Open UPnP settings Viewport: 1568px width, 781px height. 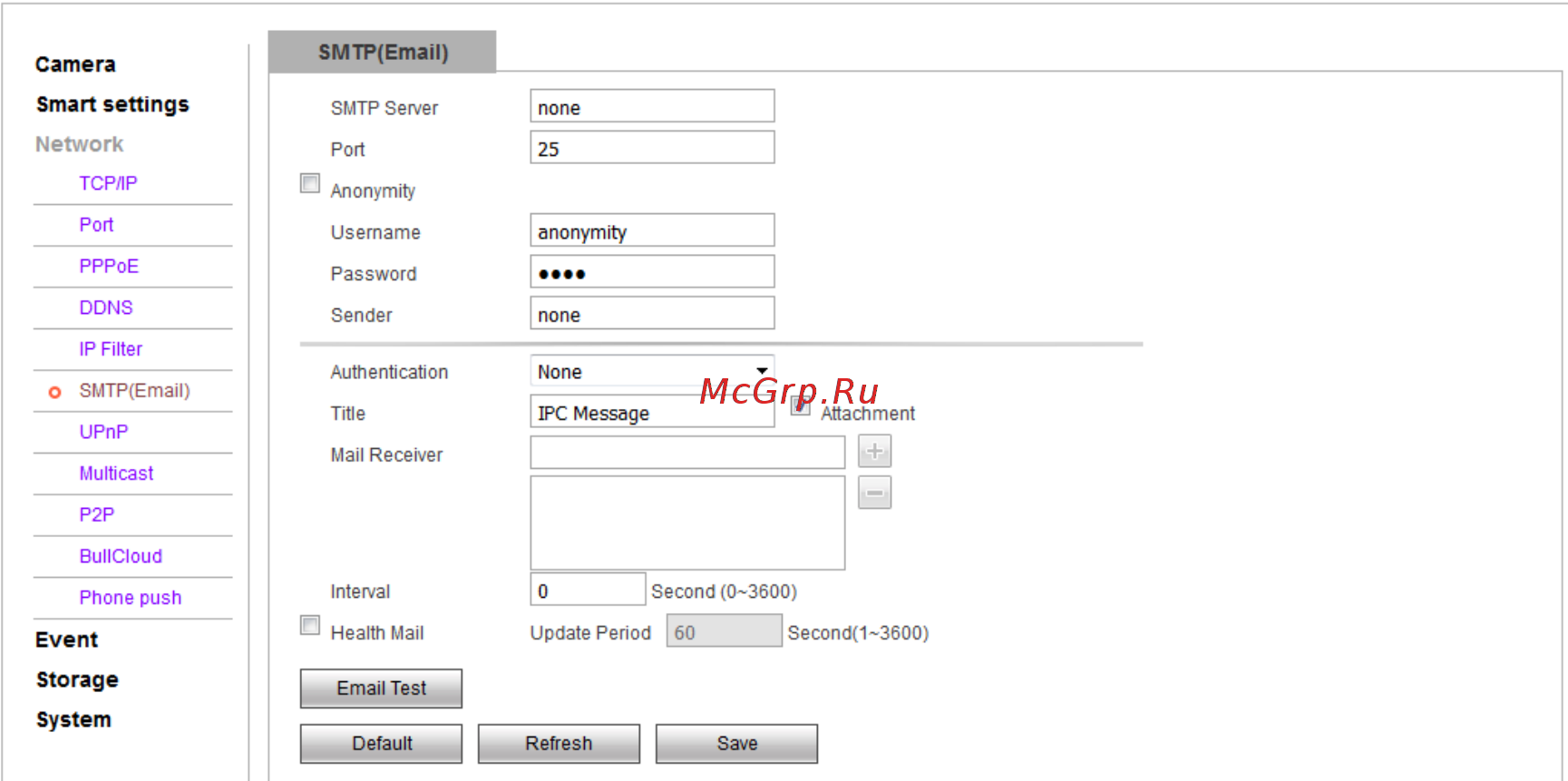click(x=103, y=432)
